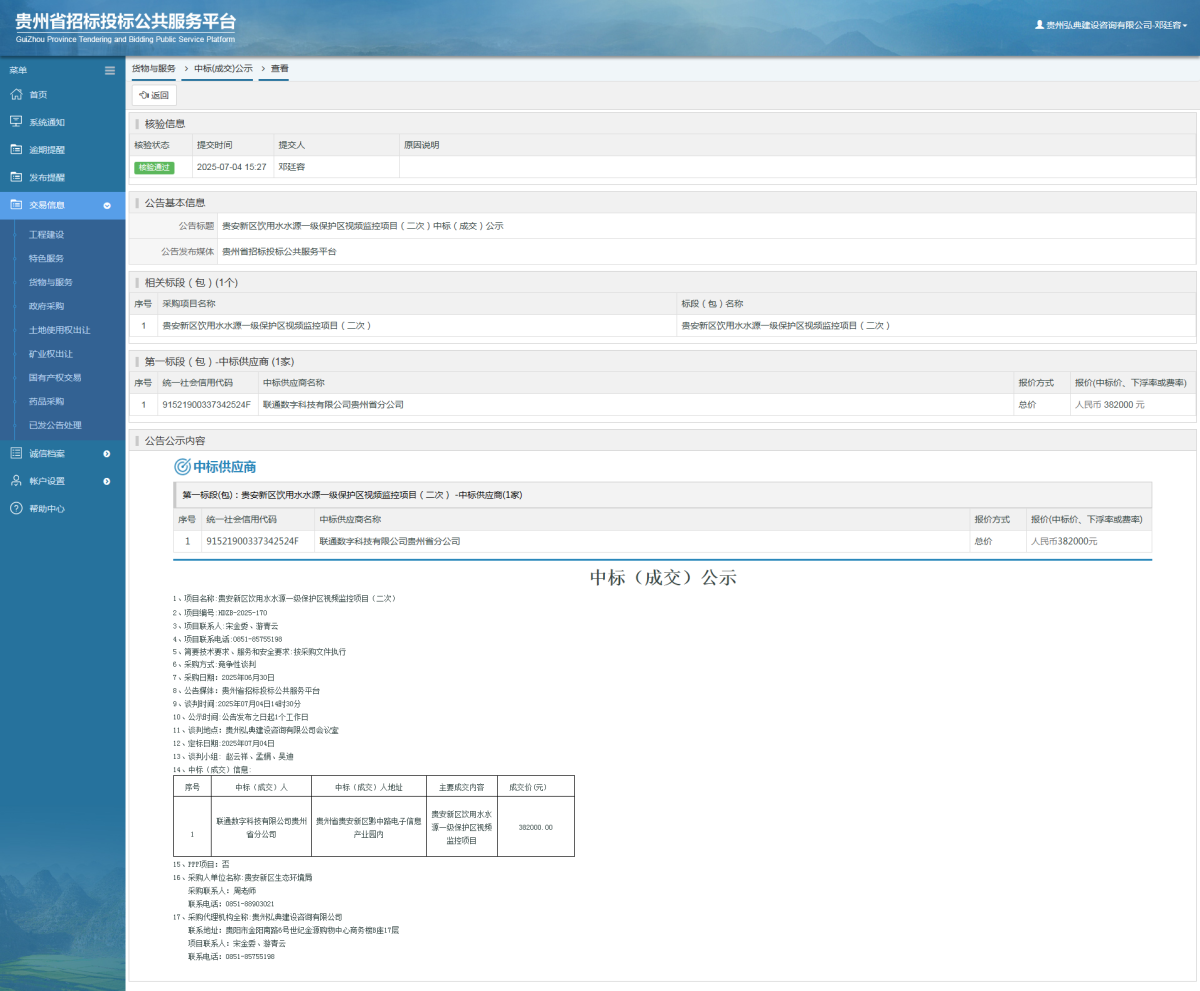Click the hamburger menu collapse icon
The width and height of the screenshot is (1200, 991).
click(110, 70)
